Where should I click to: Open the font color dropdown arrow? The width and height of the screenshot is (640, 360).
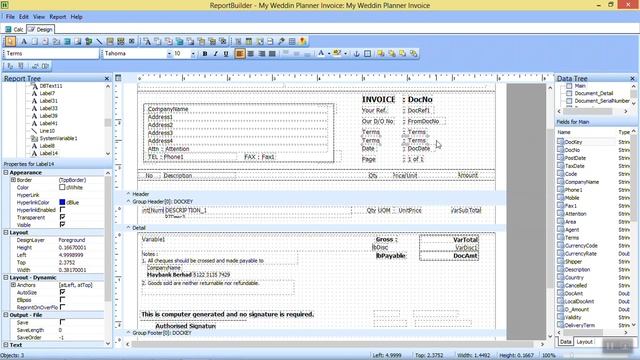(329, 54)
